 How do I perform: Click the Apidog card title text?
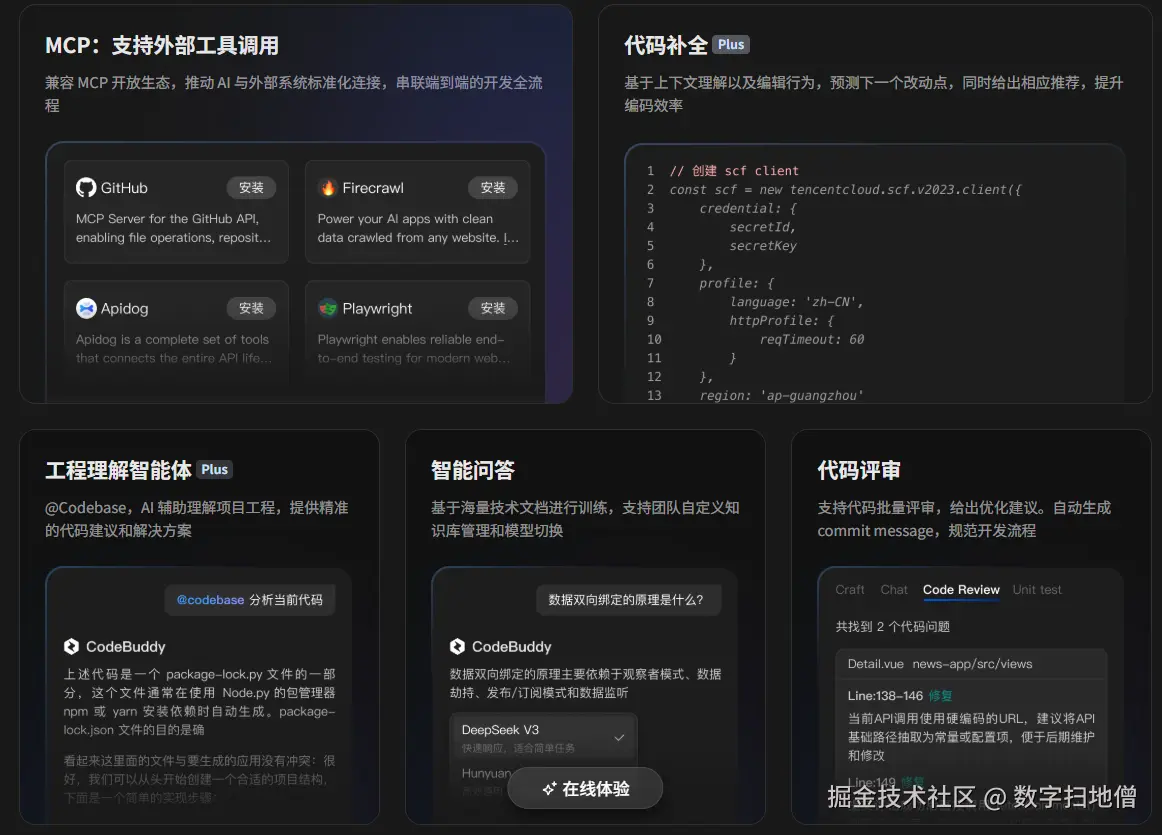(124, 308)
